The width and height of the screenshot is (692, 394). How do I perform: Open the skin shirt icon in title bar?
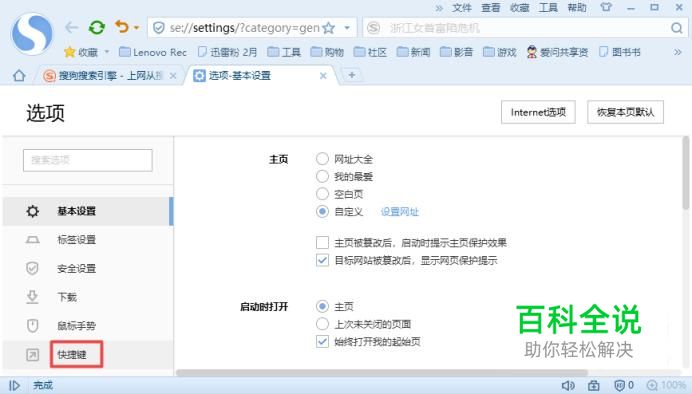606,8
